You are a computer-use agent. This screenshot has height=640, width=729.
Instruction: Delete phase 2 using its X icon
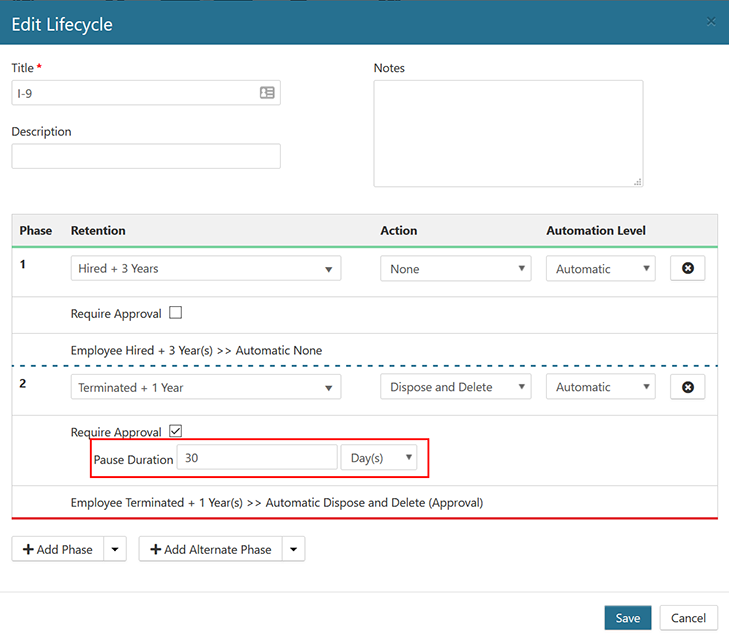point(687,387)
